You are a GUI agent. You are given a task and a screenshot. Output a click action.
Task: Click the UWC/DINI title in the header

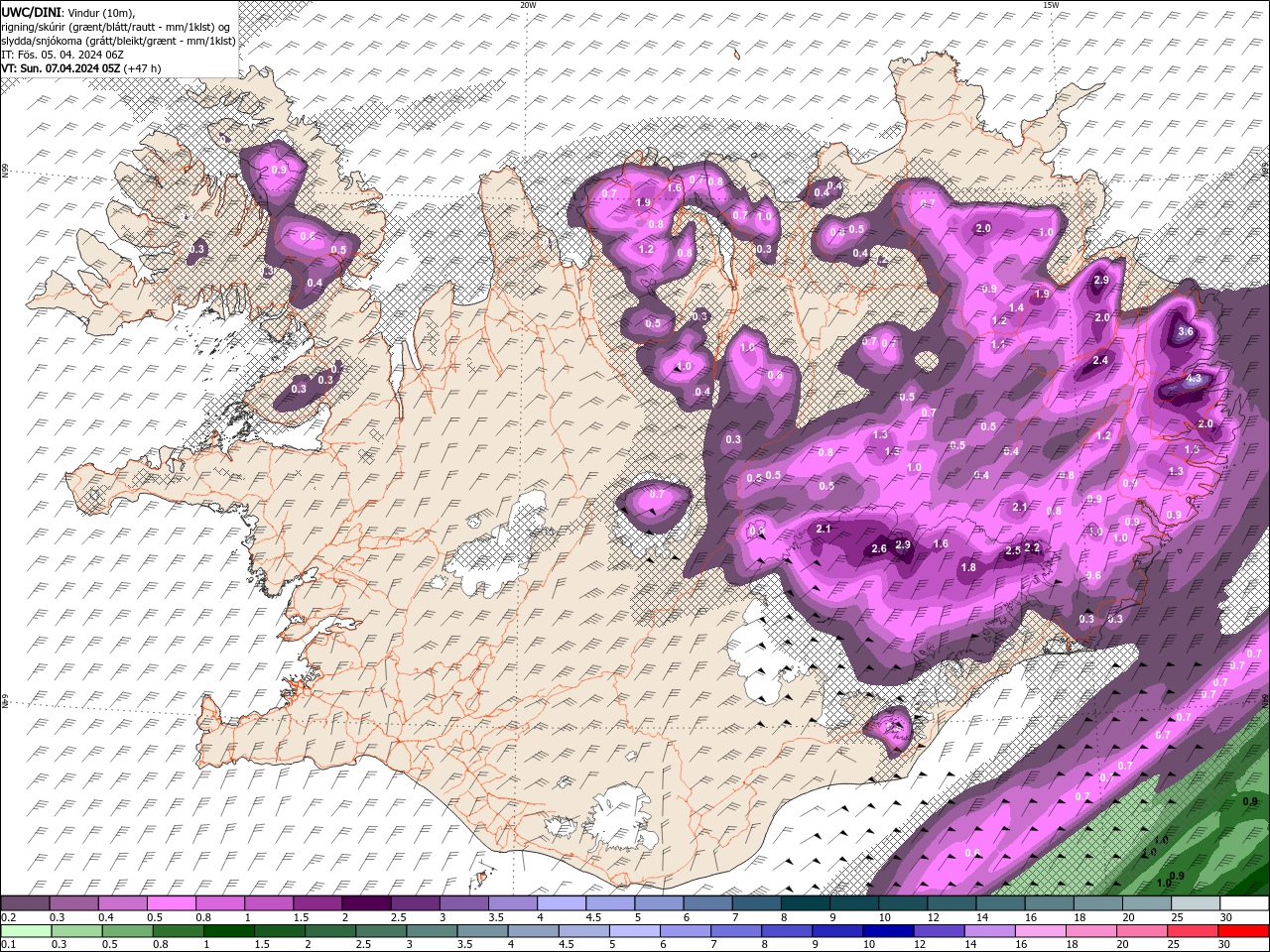tap(30, 11)
